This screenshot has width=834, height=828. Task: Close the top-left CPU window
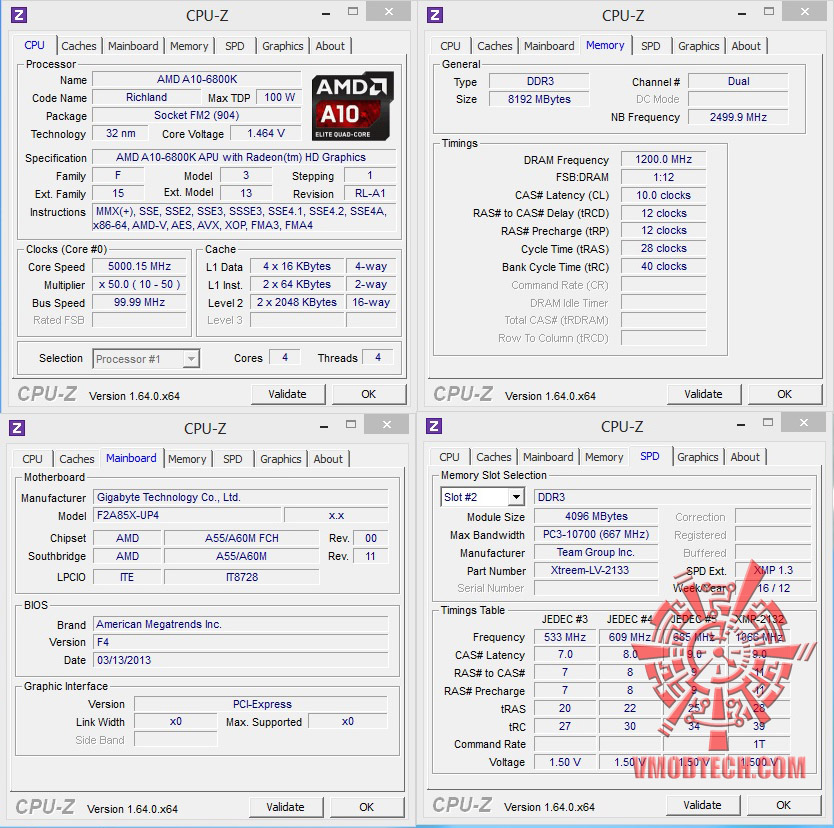[x=389, y=11]
